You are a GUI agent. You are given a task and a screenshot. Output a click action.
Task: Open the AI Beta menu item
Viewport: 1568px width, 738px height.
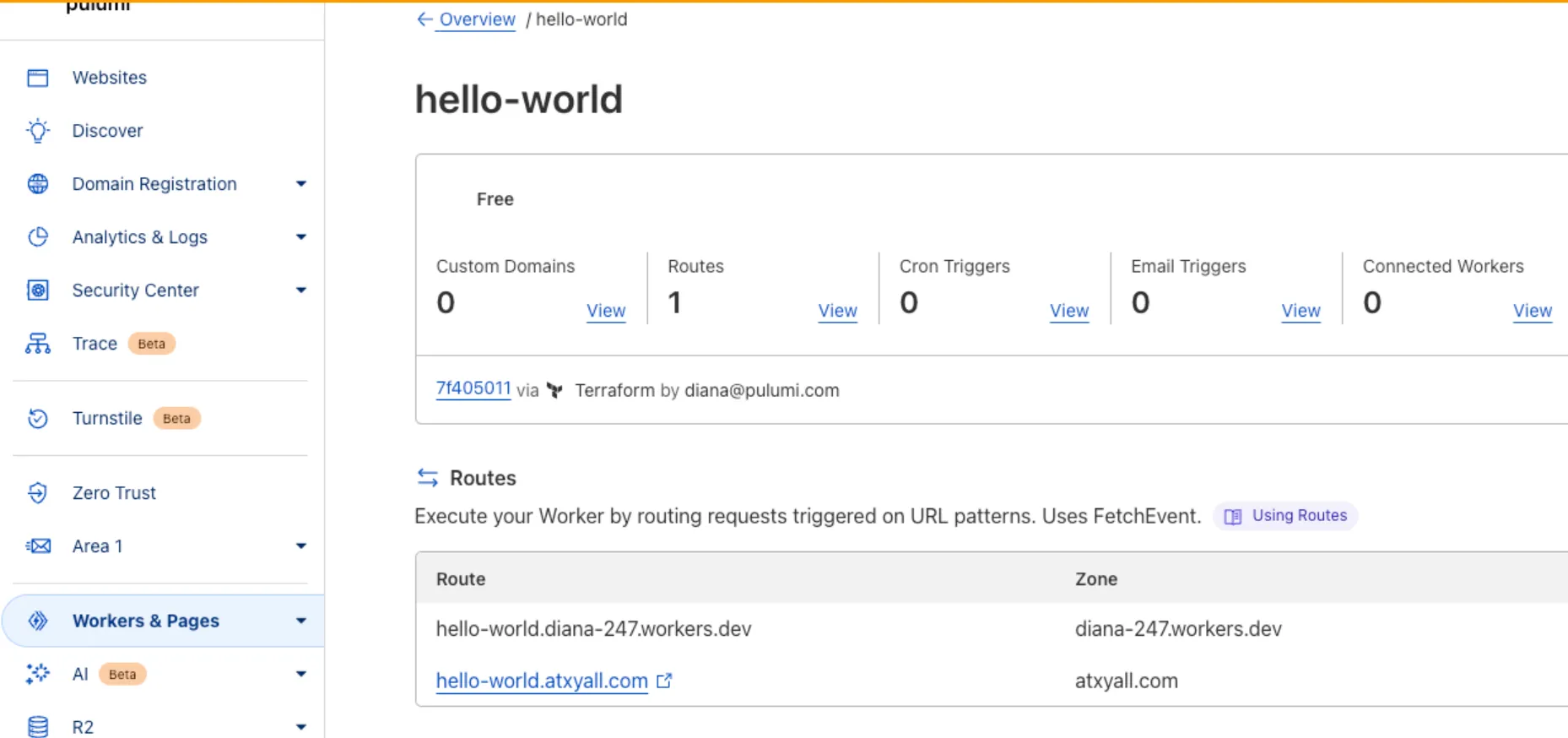(81, 674)
